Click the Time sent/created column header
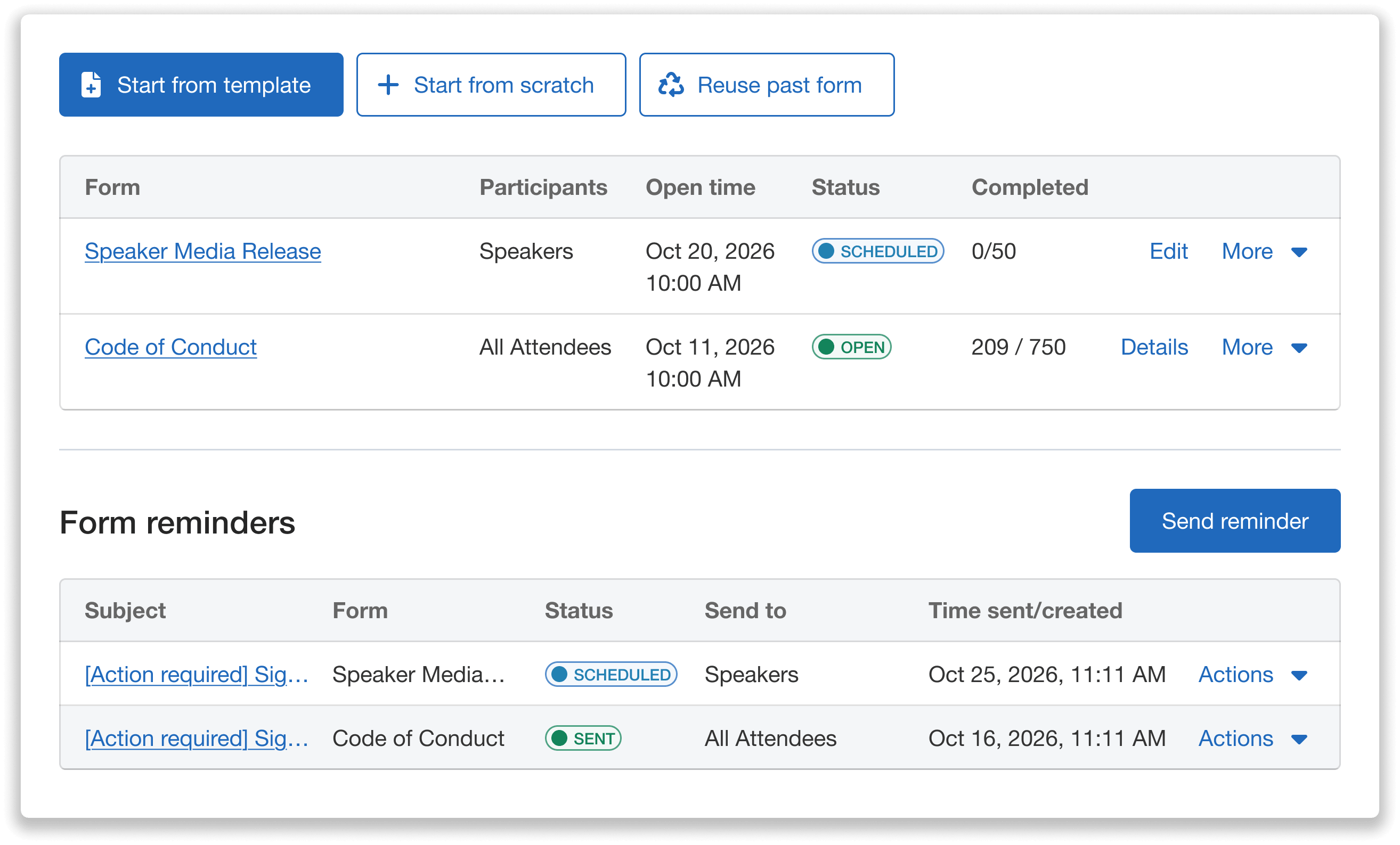The image size is (1400, 845). pyautogui.click(x=1025, y=611)
